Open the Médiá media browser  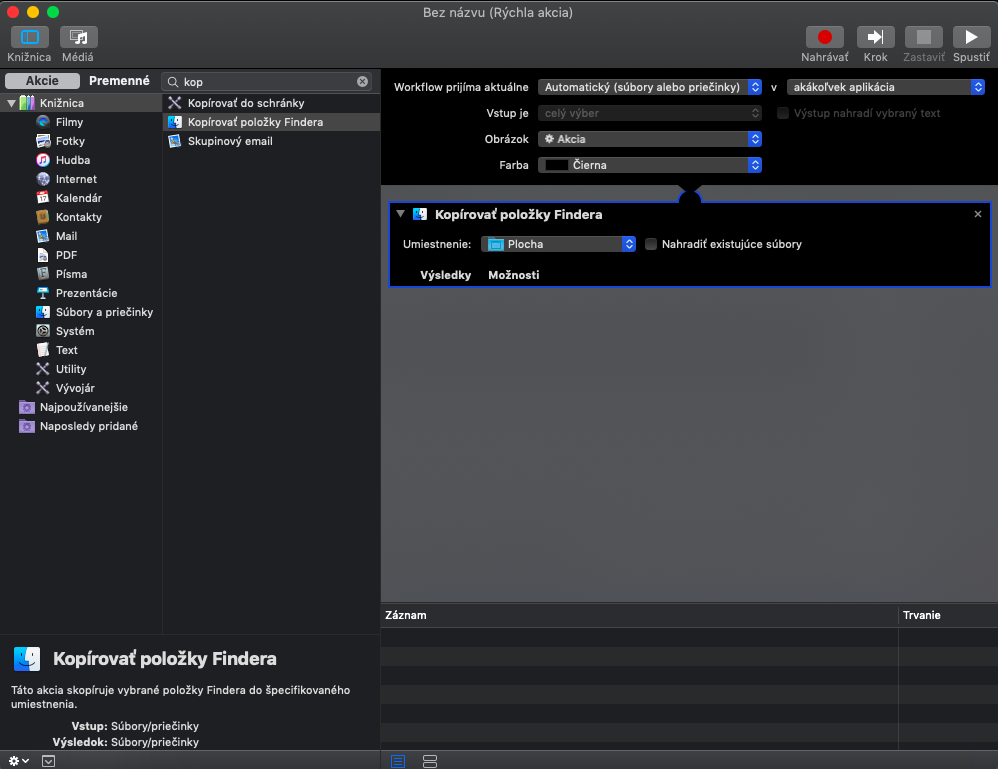pos(78,38)
